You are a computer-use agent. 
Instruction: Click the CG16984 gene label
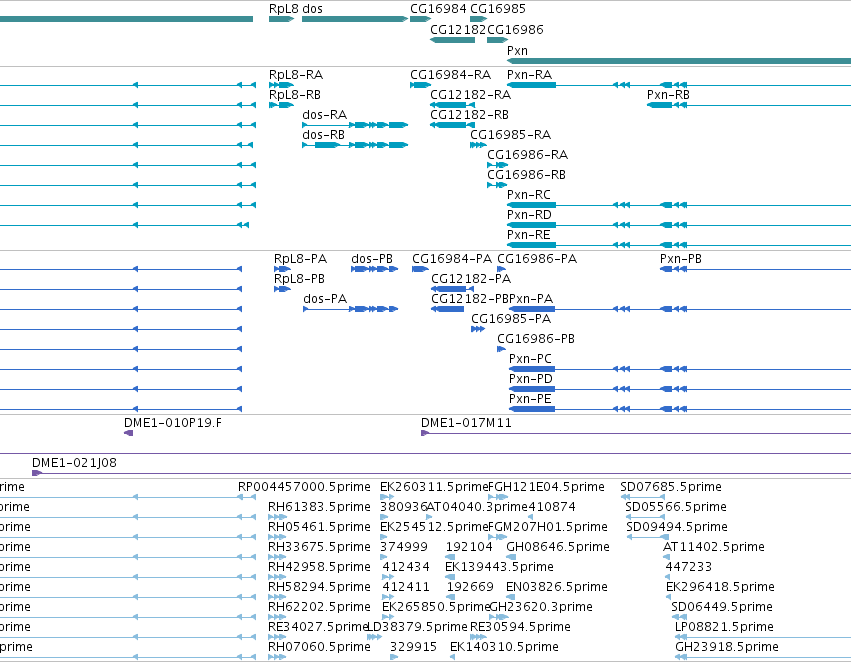pyautogui.click(x=438, y=9)
